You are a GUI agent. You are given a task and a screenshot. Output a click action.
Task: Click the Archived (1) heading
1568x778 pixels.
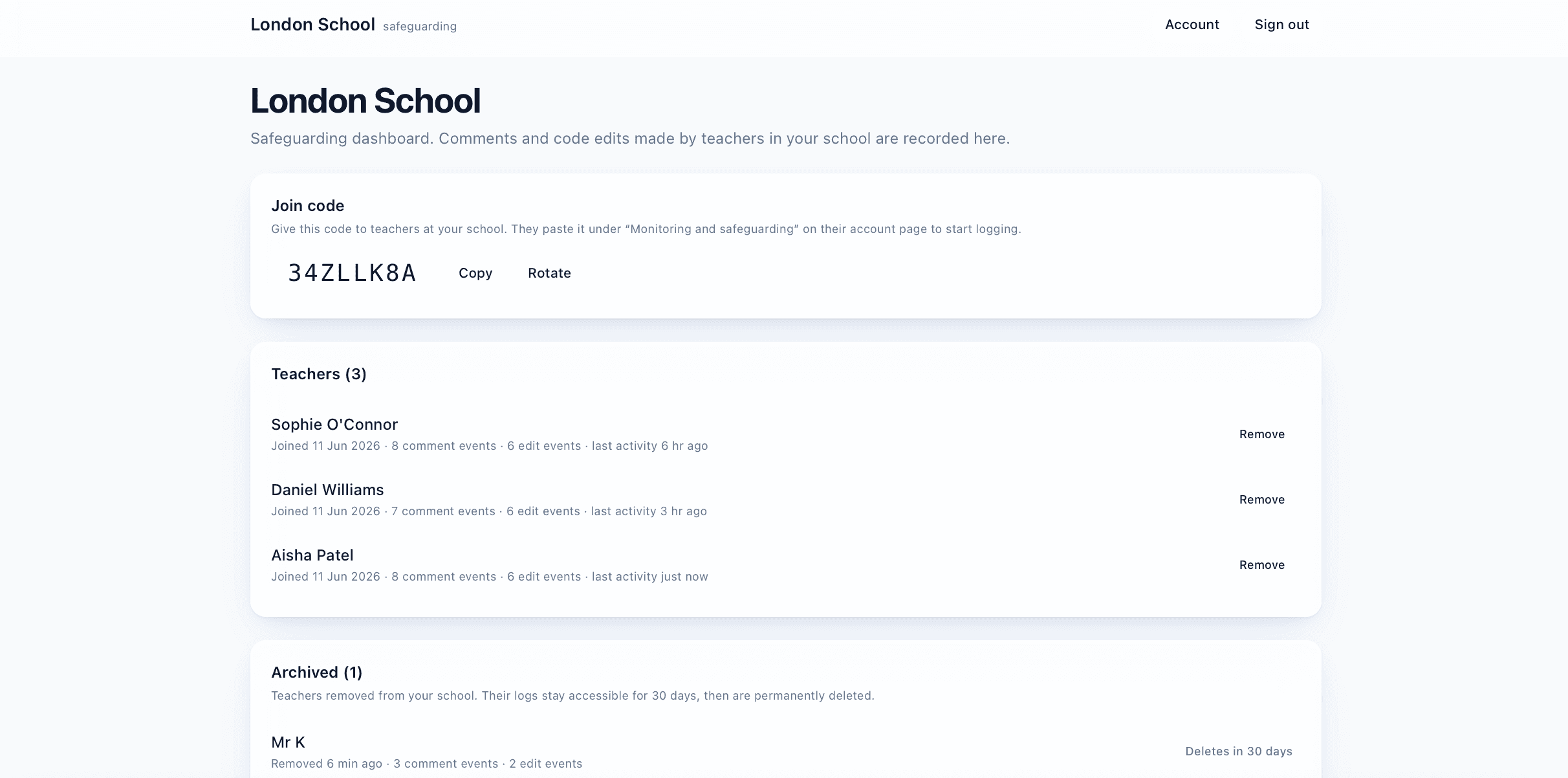pyautogui.click(x=316, y=672)
